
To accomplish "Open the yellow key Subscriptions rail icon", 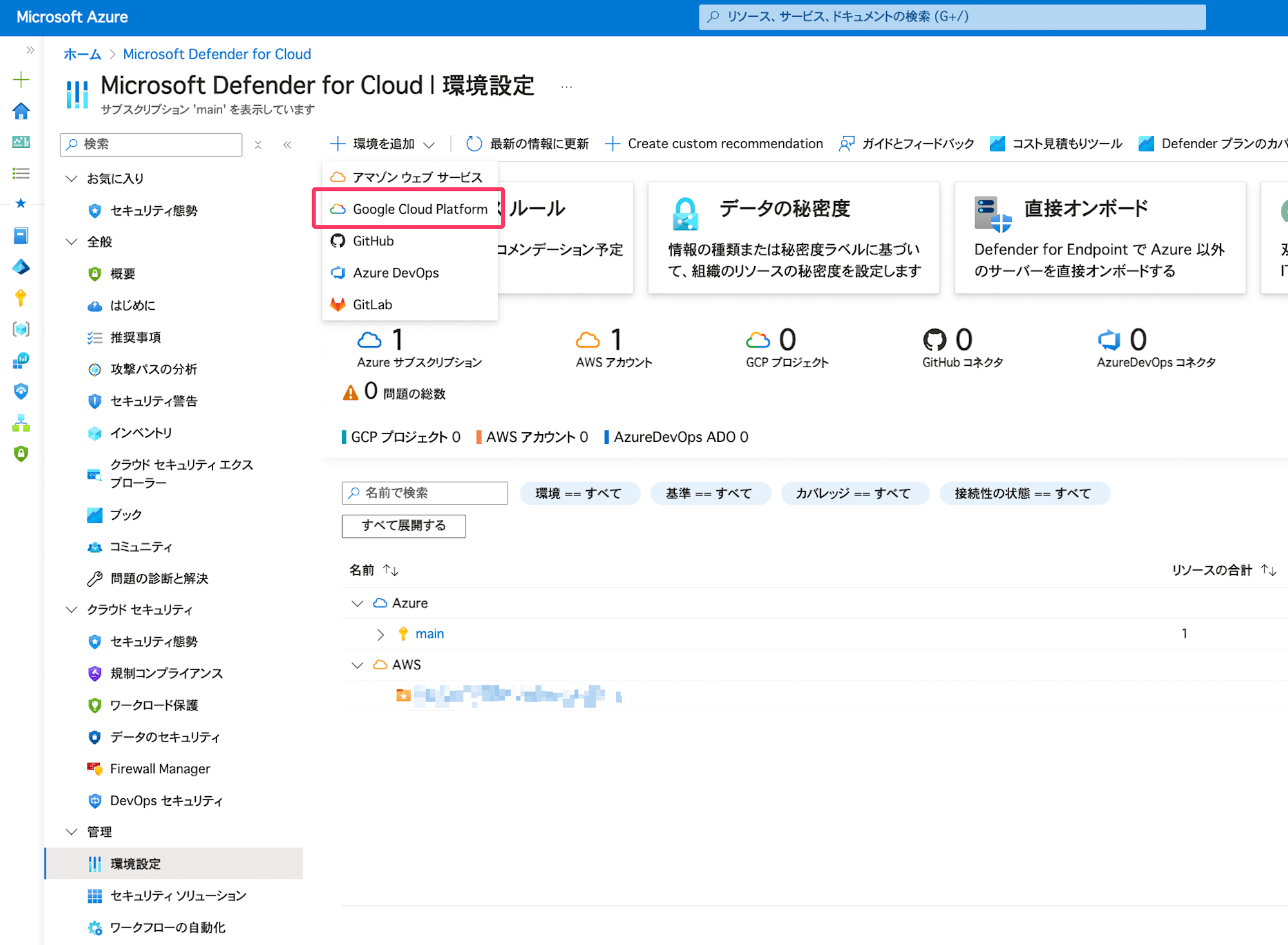I will coord(21,298).
